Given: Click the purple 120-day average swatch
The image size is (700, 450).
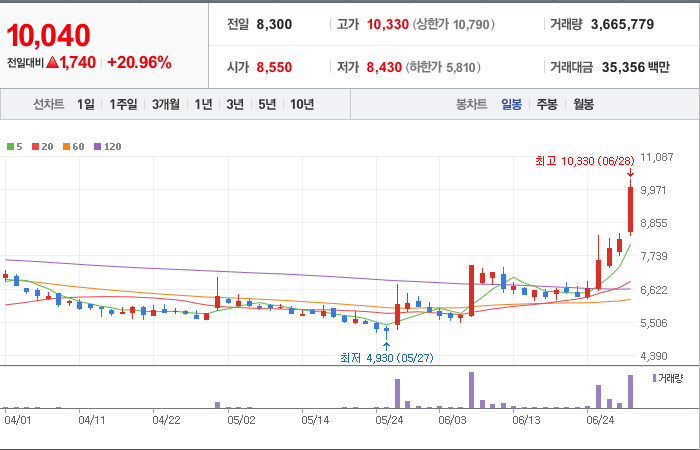Looking at the screenshot, I should point(98,146).
